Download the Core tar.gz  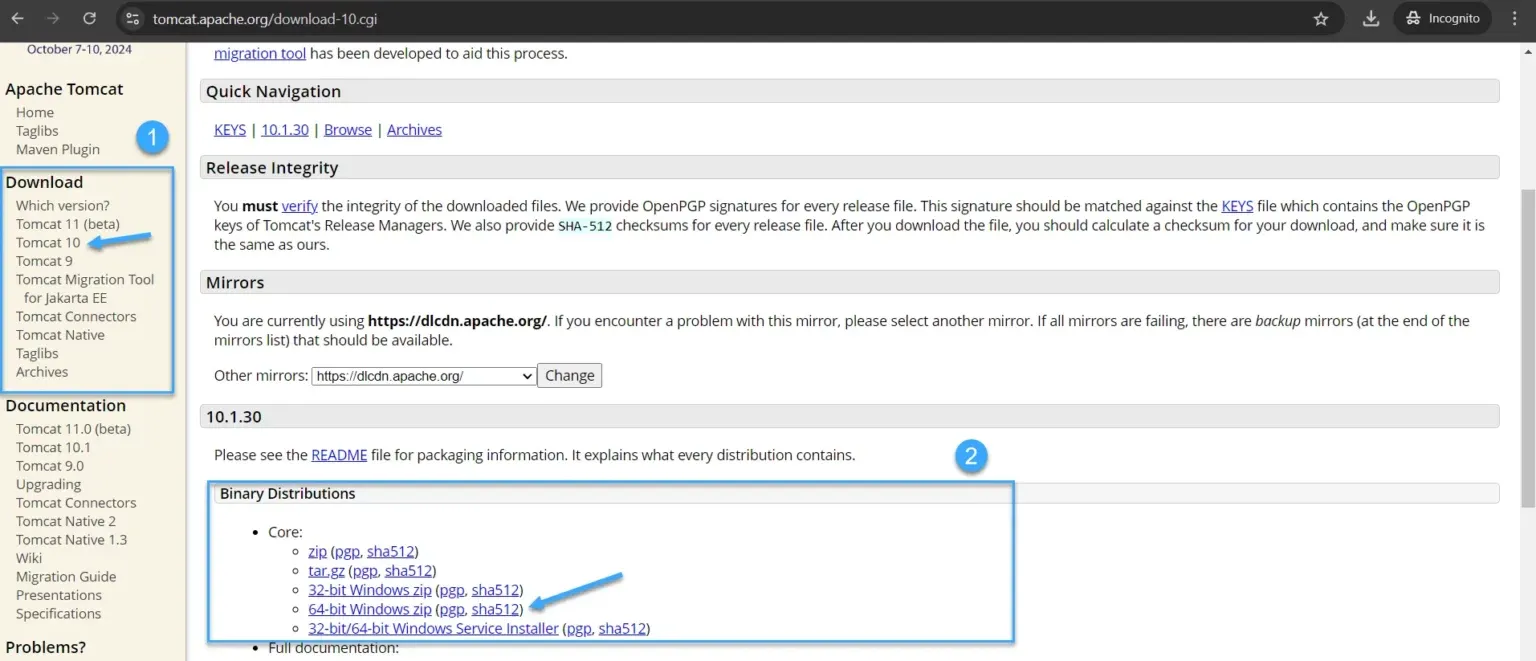[x=326, y=571]
